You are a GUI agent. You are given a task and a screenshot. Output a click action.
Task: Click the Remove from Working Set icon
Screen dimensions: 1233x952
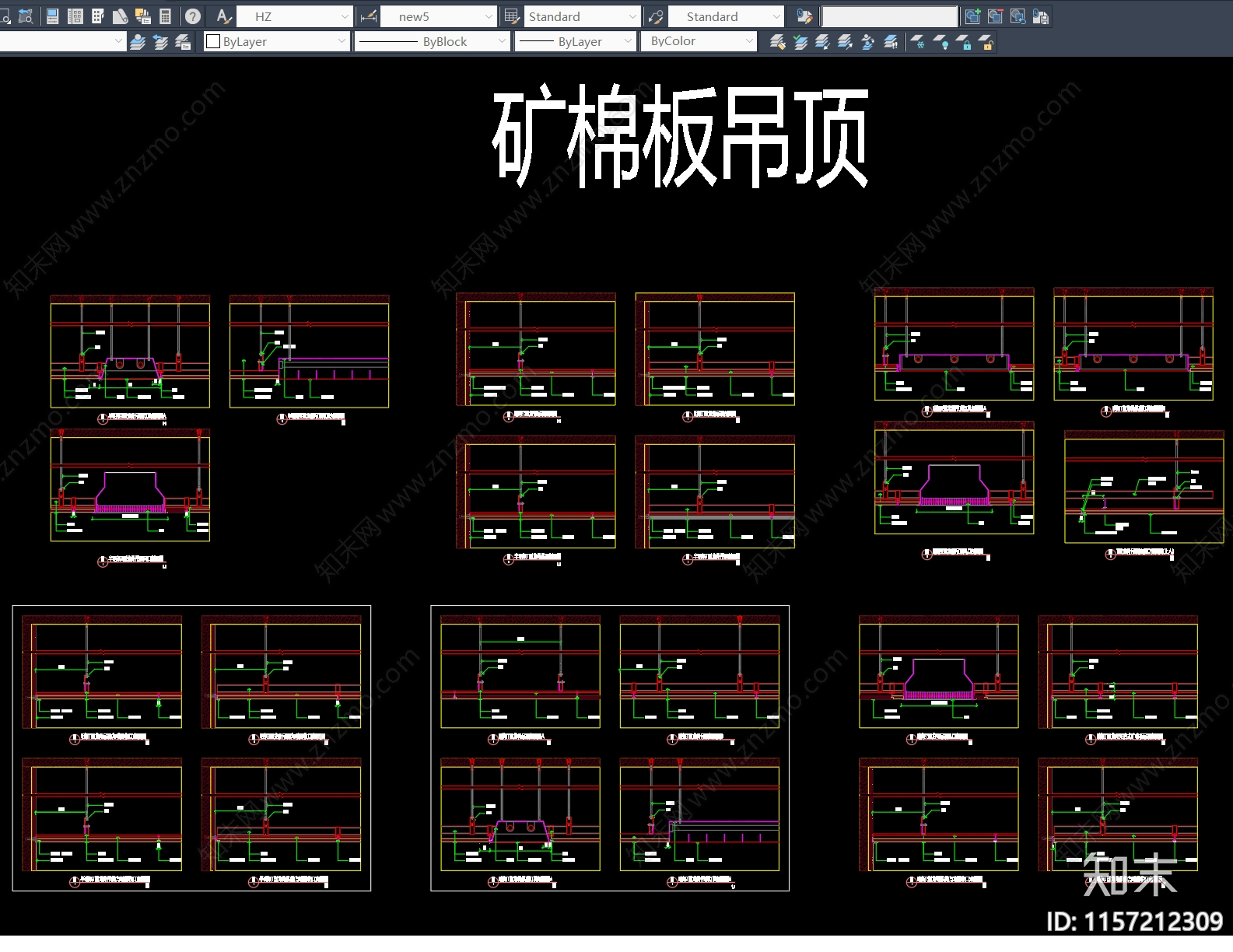coord(995,16)
